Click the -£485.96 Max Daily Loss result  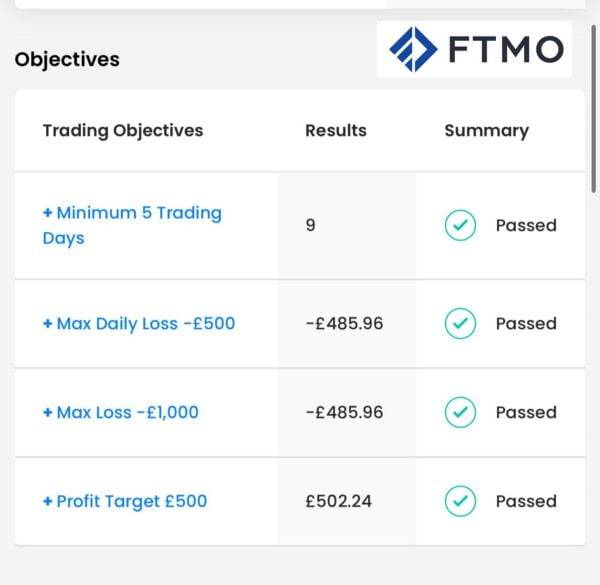(x=344, y=324)
